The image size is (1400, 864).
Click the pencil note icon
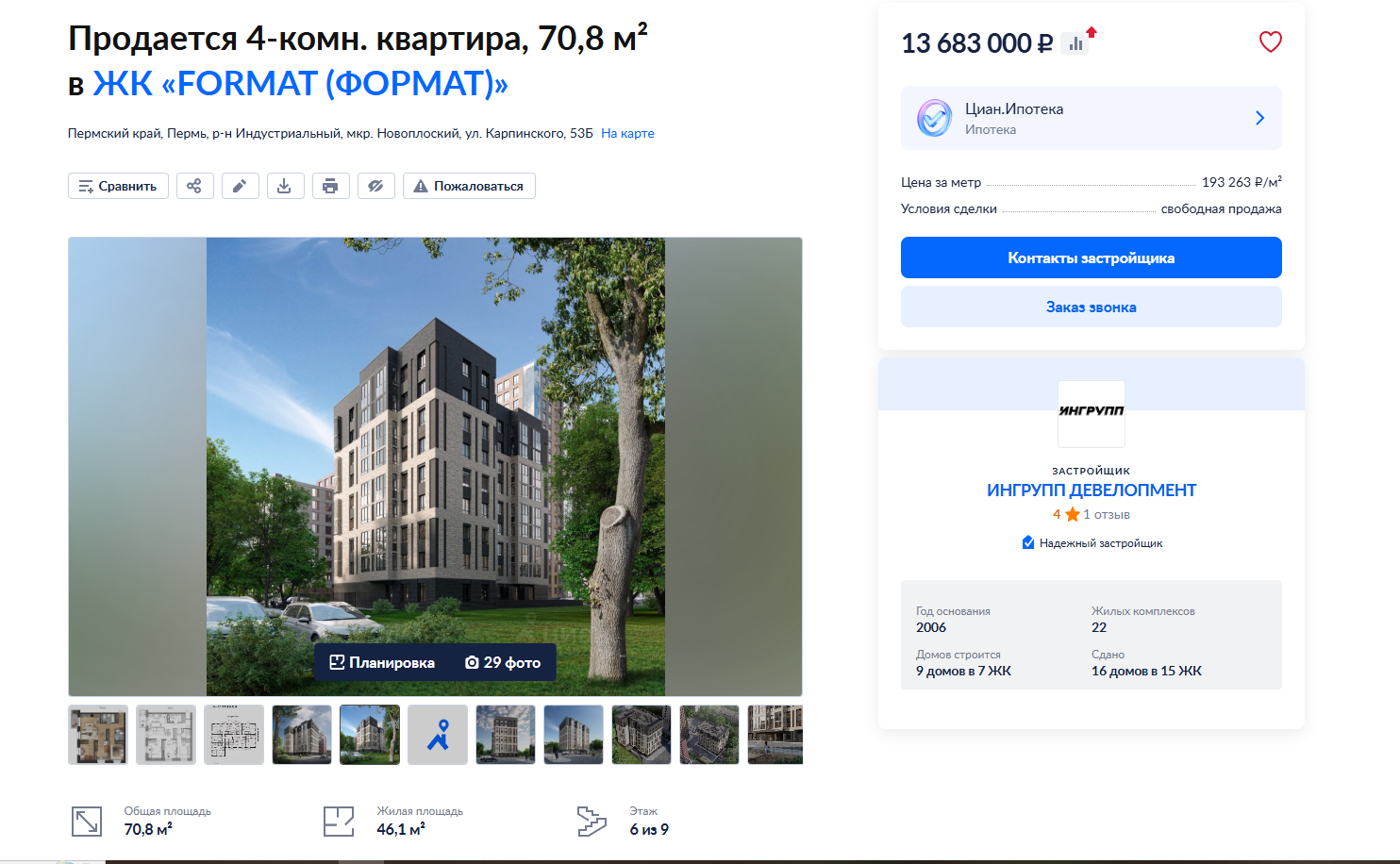click(x=240, y=186)
